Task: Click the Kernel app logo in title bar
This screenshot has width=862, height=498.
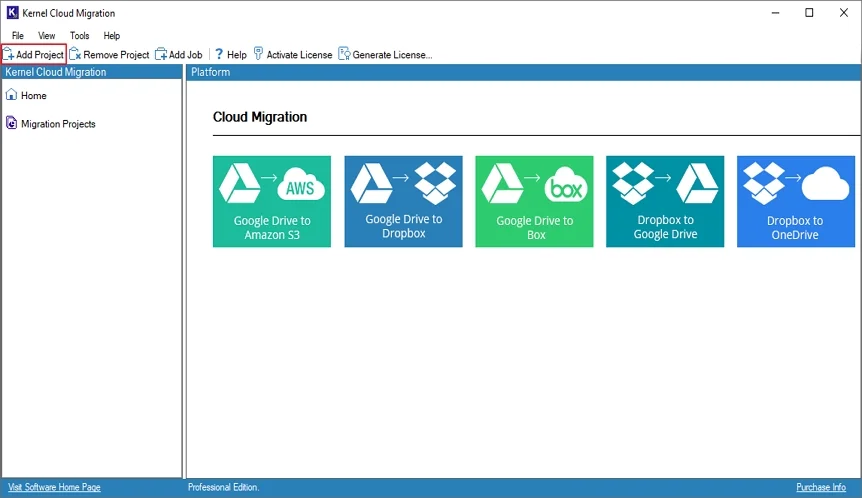Action: pos(12,13)
